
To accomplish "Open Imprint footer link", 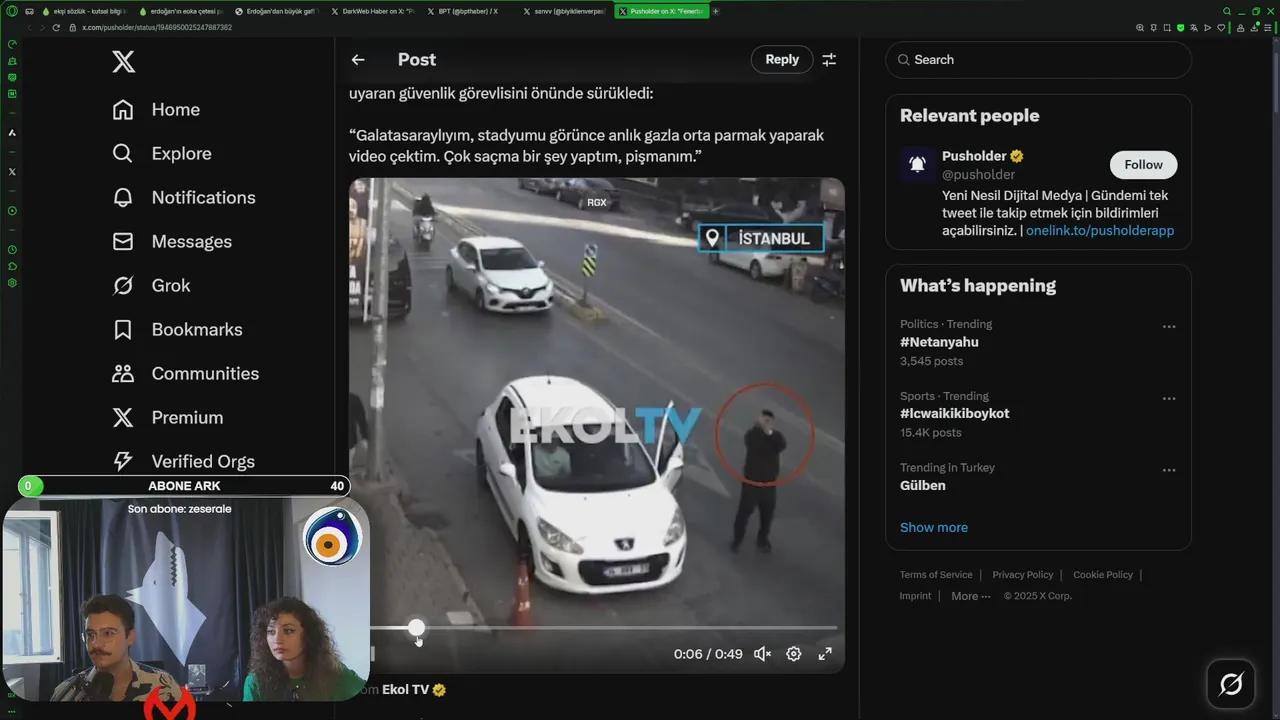I will point(915,596).
